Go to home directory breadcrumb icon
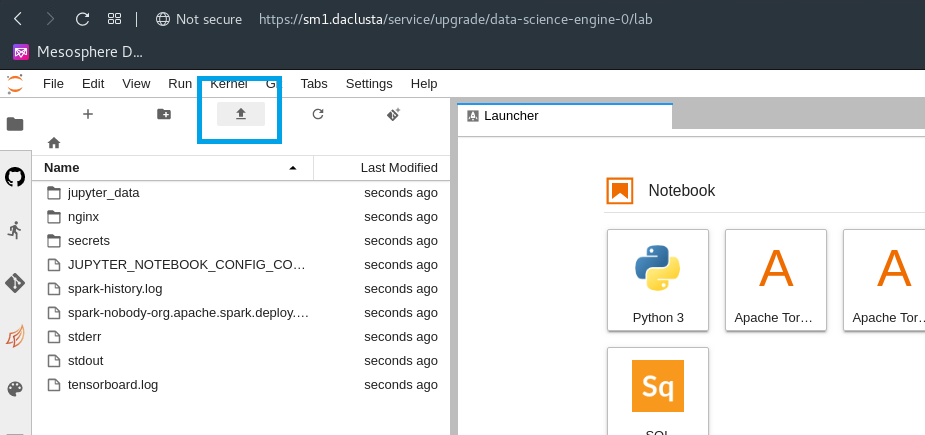 54,143
